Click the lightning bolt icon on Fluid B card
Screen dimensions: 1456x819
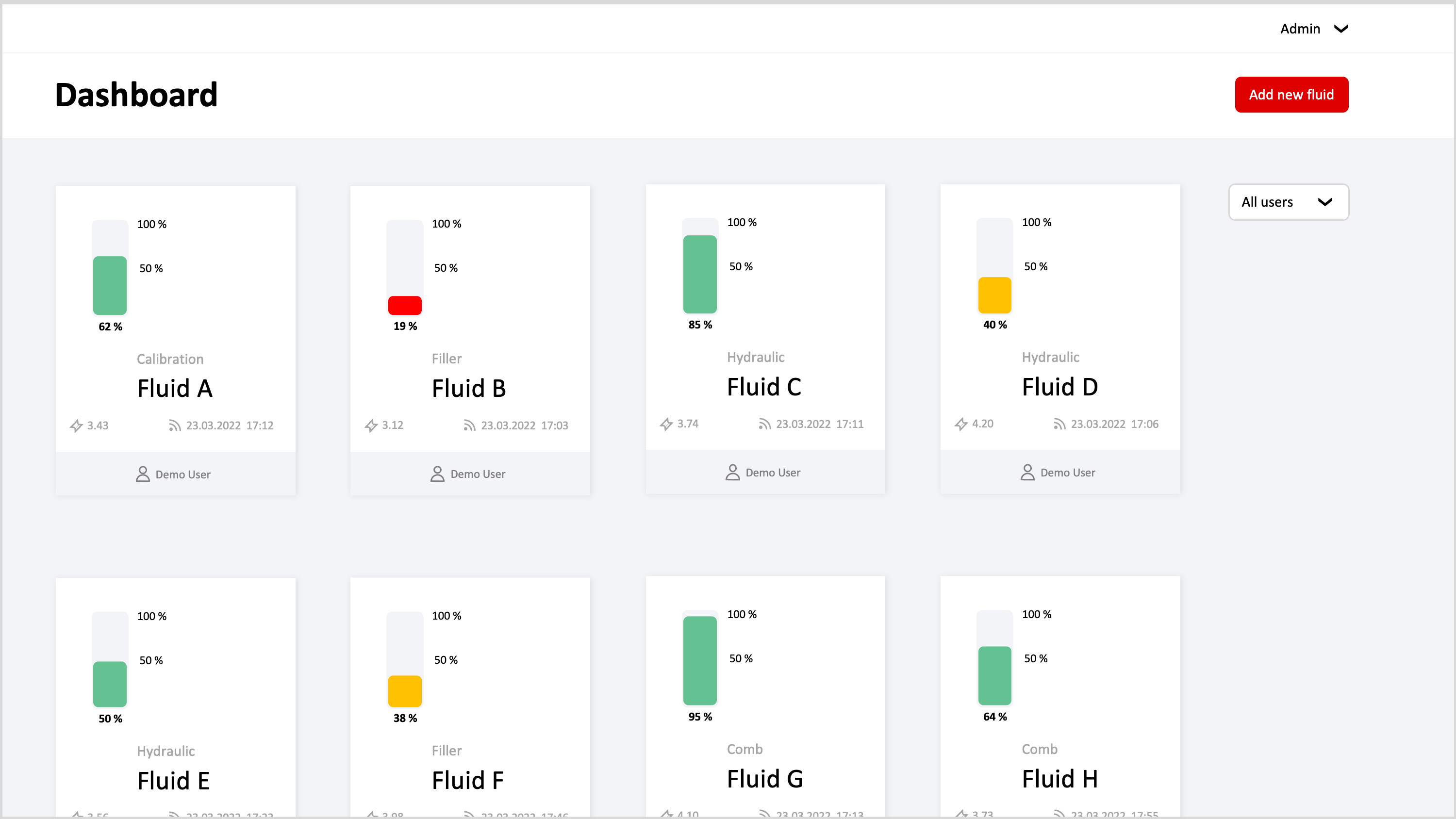pyautogui.click(x=371, y=426)
